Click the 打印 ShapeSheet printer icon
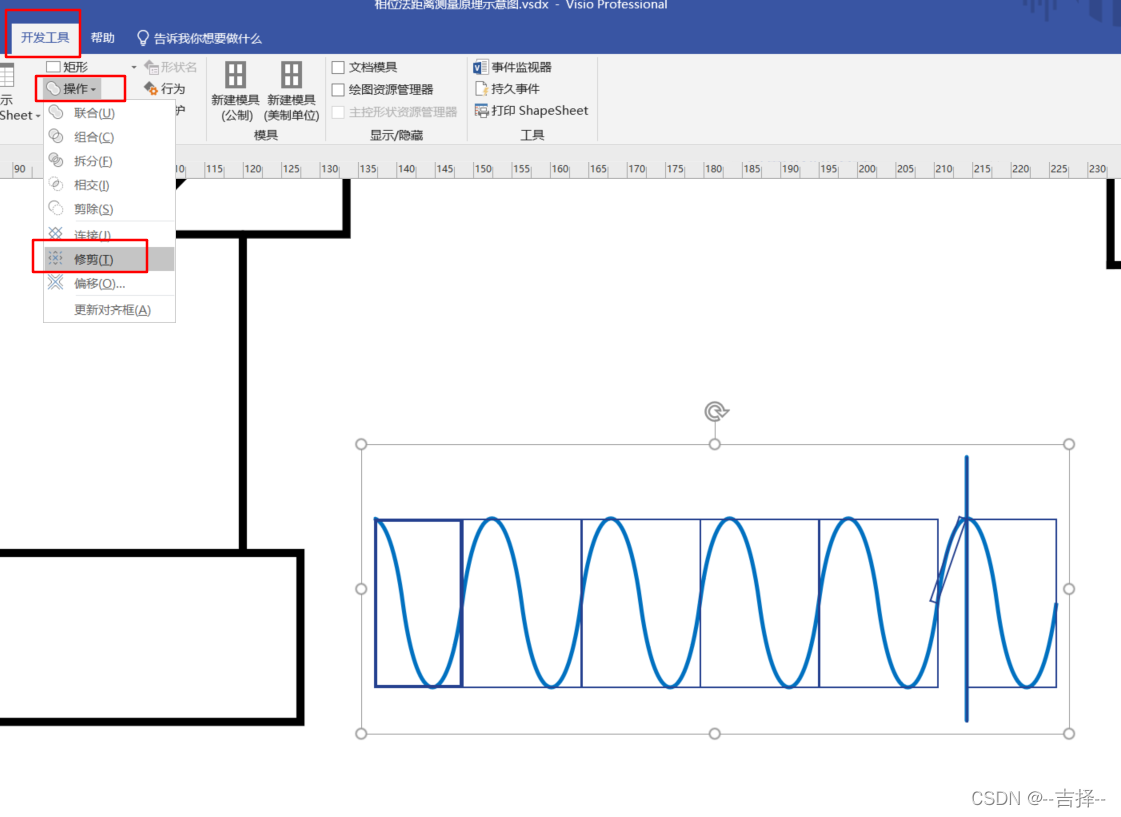Viewport: 1121px width, 817px height. 481,111
